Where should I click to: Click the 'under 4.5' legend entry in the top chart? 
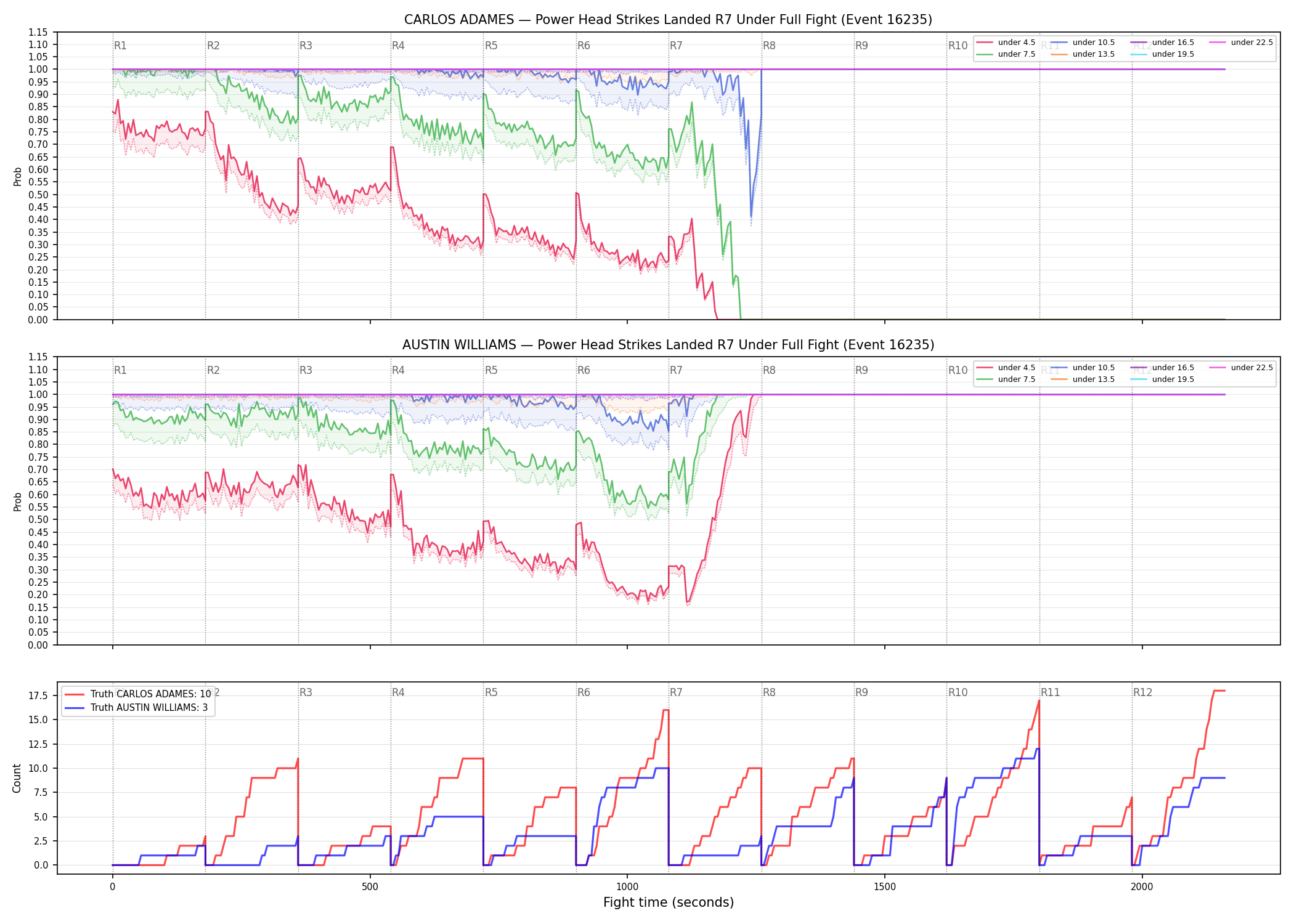click(x=1006, y=43)
